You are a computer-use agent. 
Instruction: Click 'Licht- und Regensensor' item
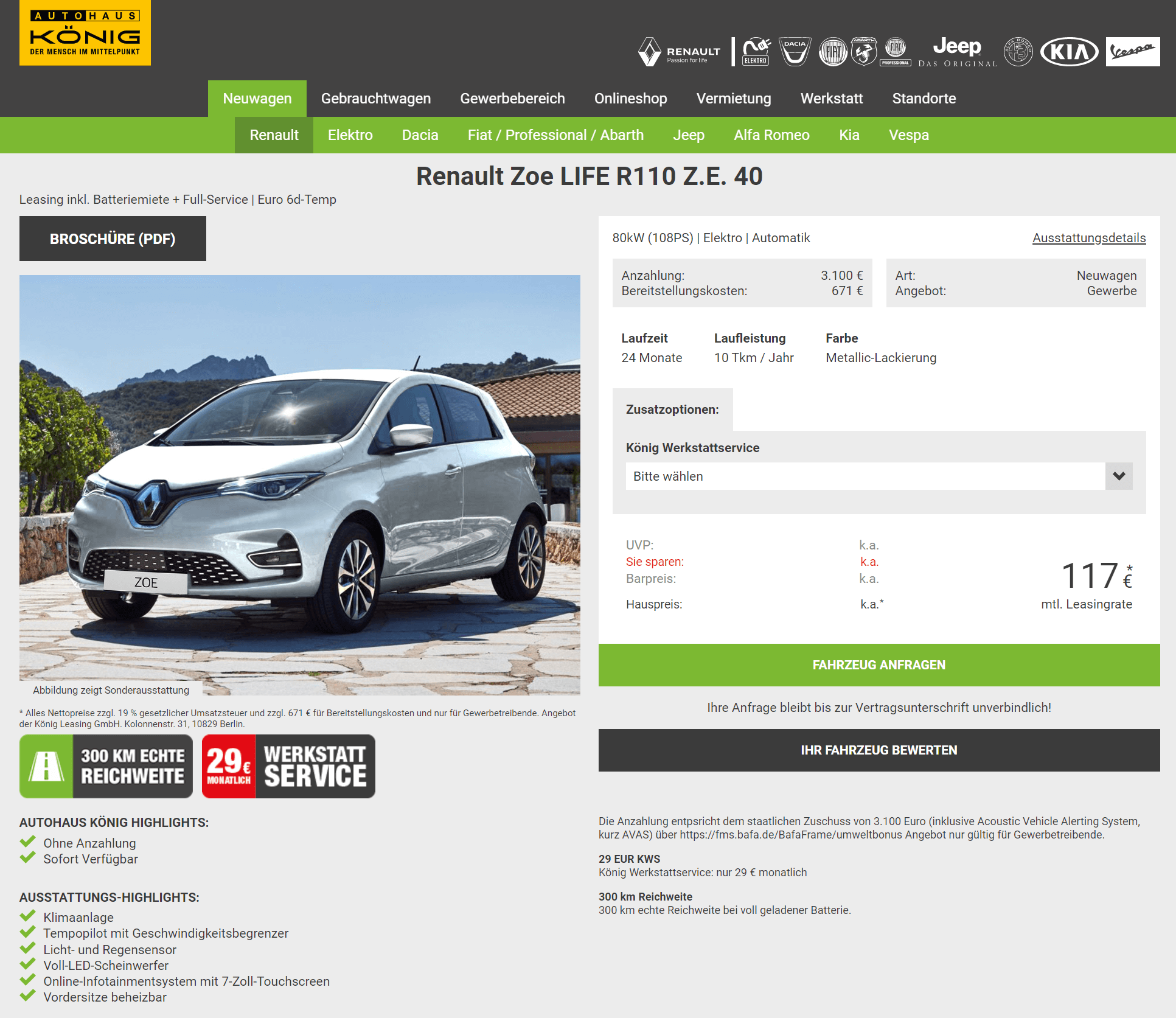110,950
